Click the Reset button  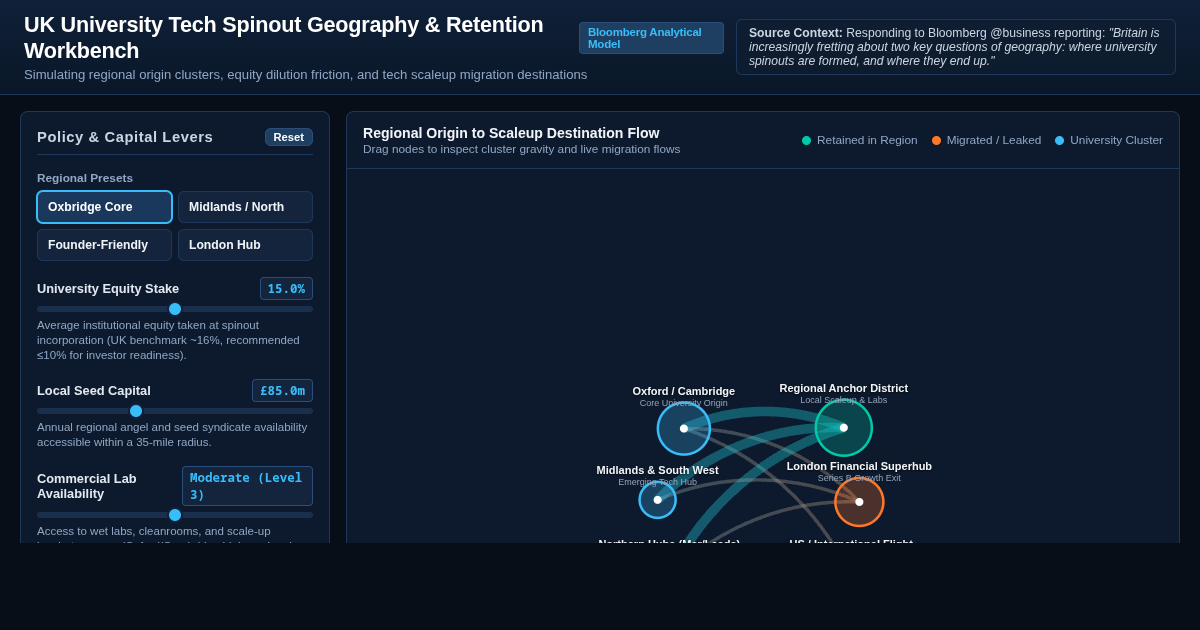(289, 137)
